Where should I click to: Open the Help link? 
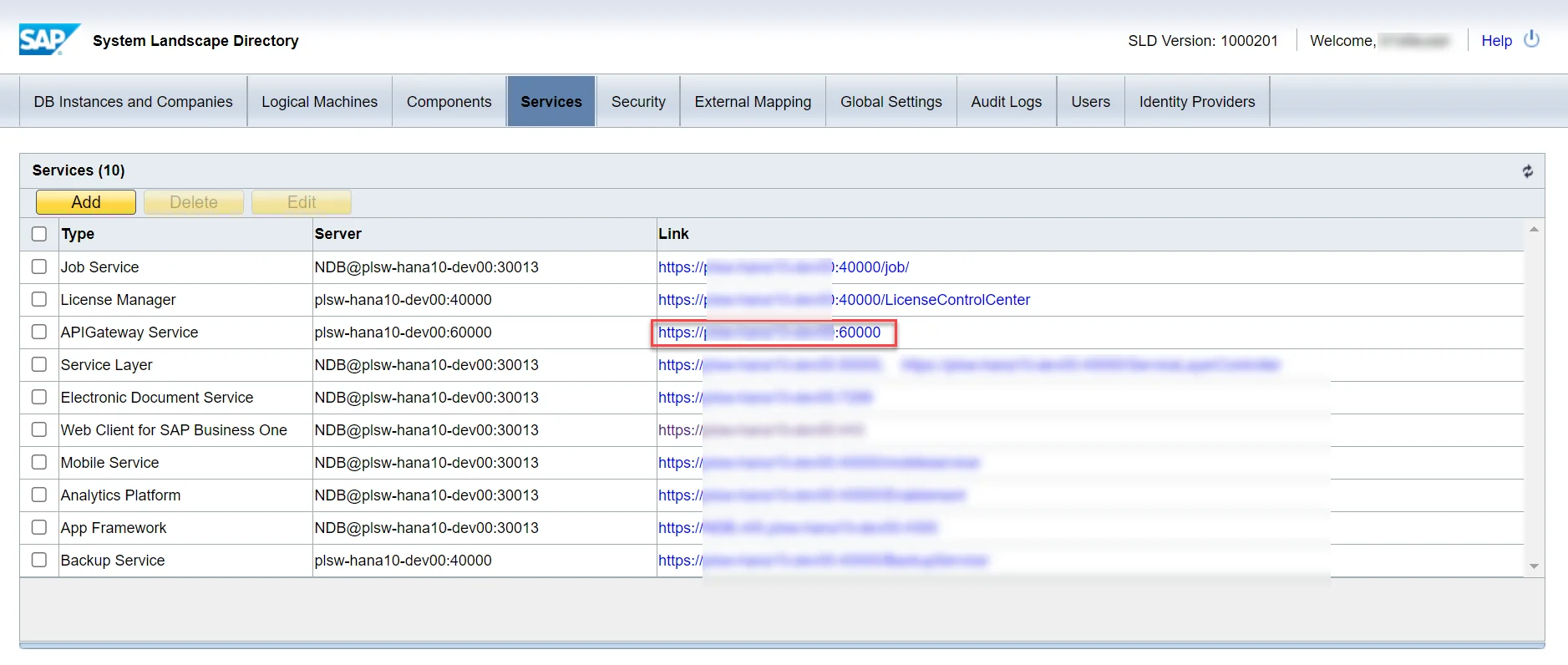click(1496, 41)
